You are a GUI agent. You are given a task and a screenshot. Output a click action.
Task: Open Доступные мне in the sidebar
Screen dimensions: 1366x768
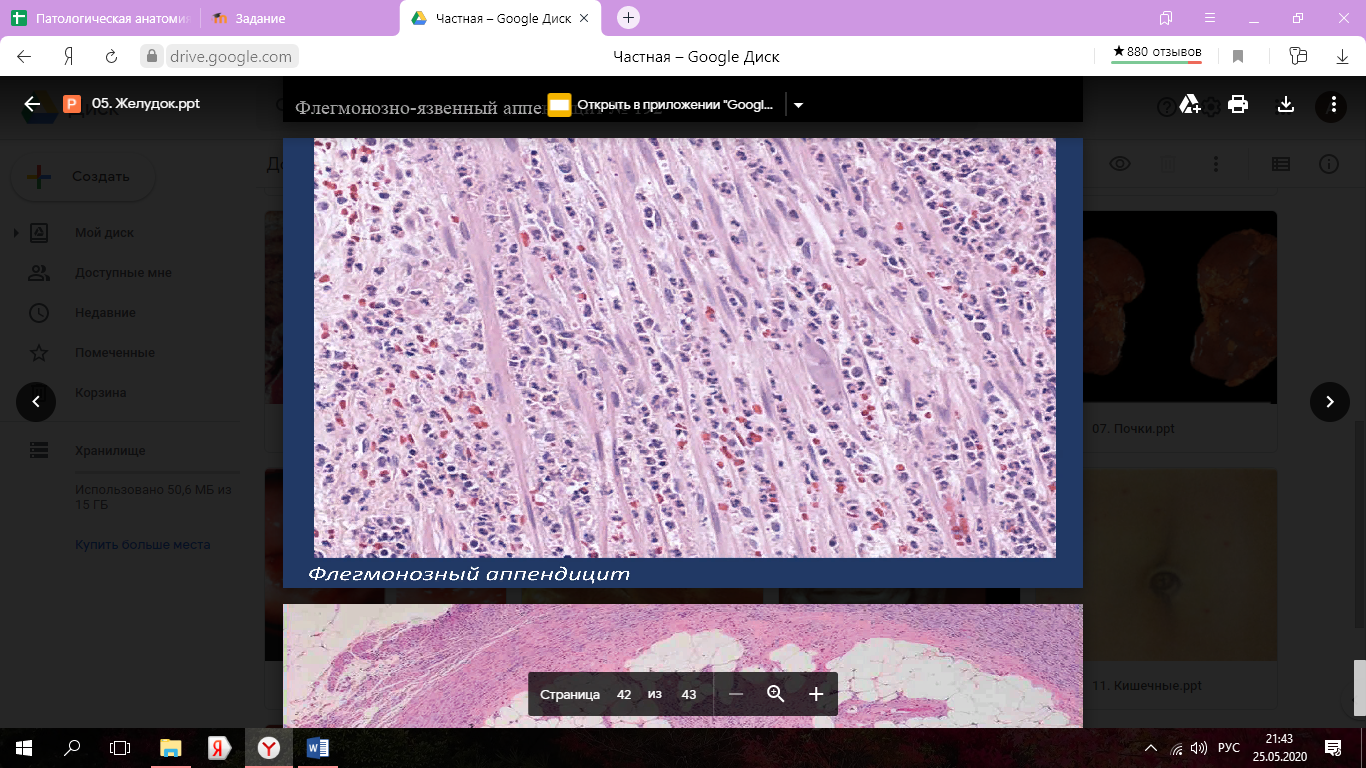(123, 273)
